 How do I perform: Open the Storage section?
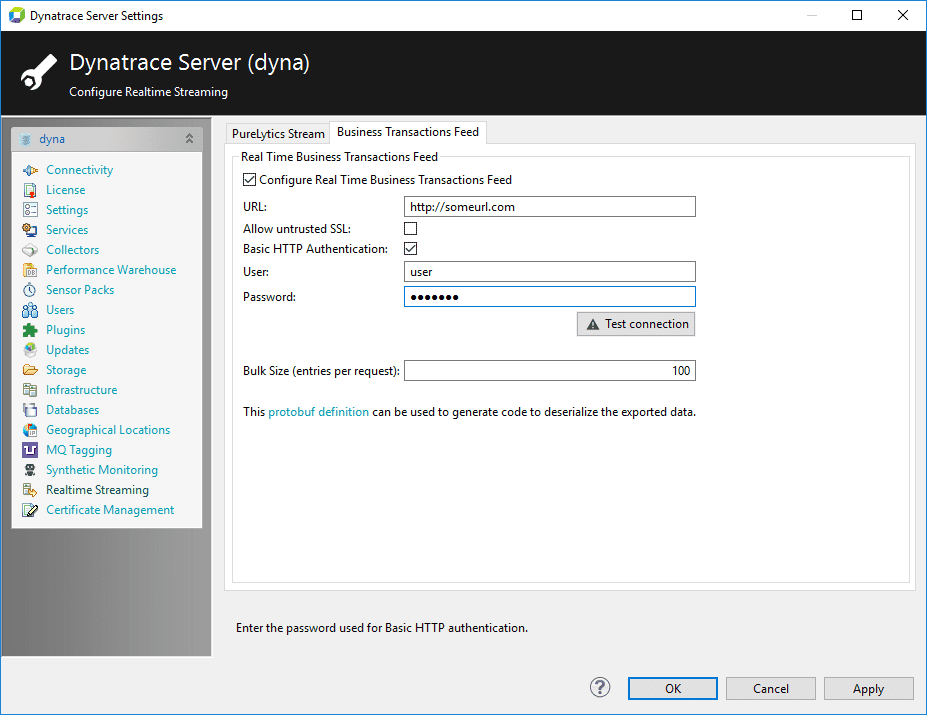coord(66,370)
